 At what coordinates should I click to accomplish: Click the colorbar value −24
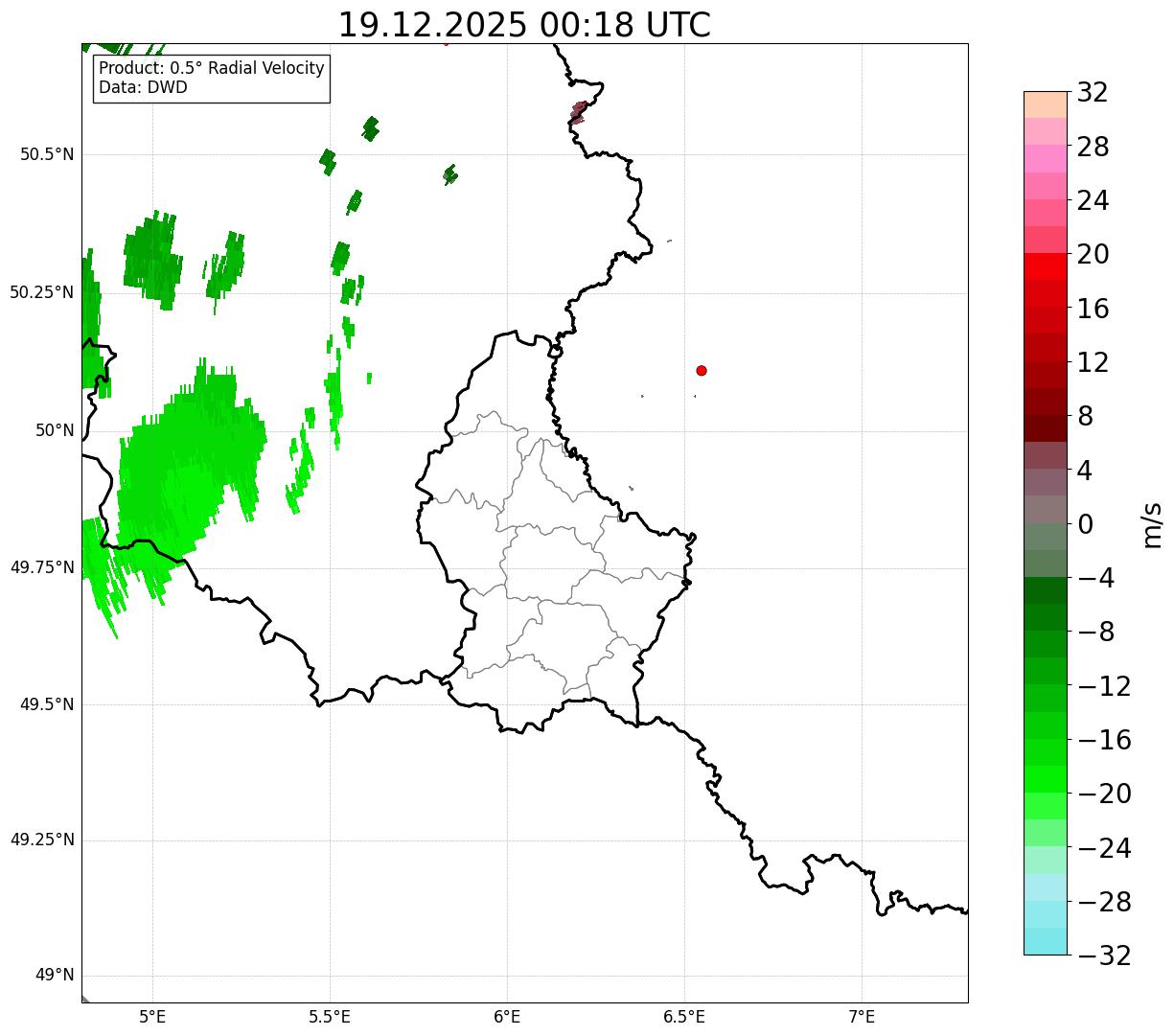(1104, 848)
